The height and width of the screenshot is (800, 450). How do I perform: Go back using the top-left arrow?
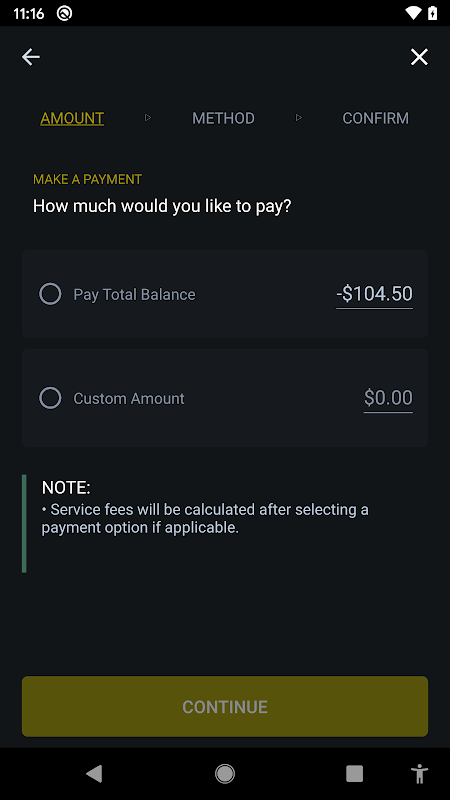(x=31, y=57)
